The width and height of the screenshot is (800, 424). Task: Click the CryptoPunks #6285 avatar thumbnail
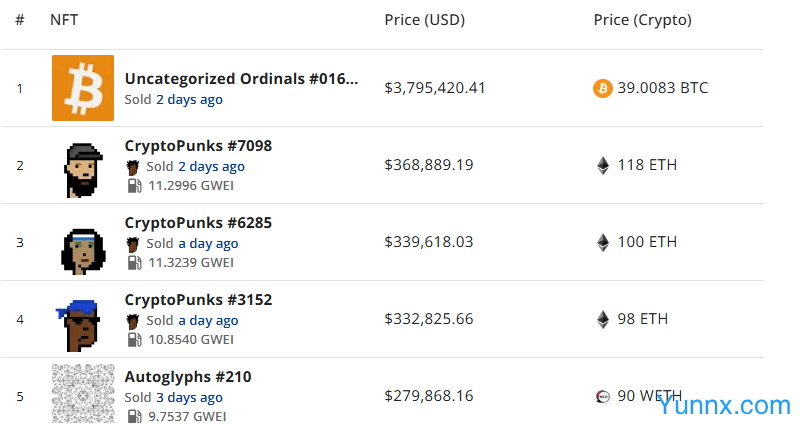click(x=83, y=242)
